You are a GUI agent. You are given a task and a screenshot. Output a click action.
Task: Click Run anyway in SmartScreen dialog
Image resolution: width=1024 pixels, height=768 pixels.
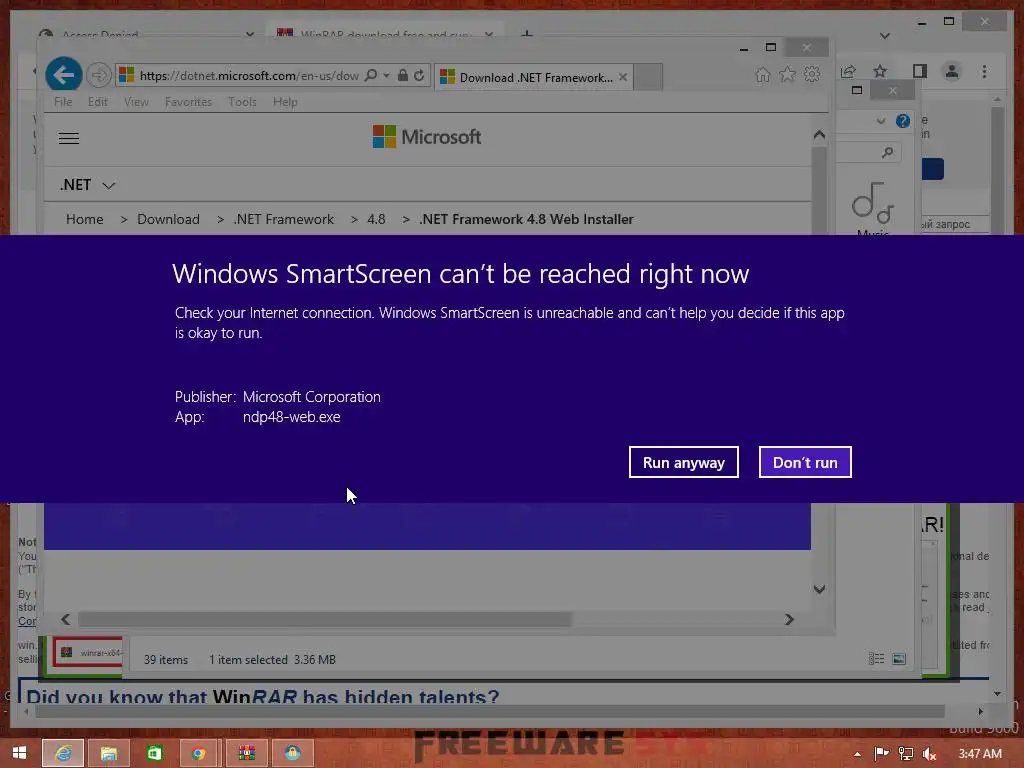coord(683,462)
